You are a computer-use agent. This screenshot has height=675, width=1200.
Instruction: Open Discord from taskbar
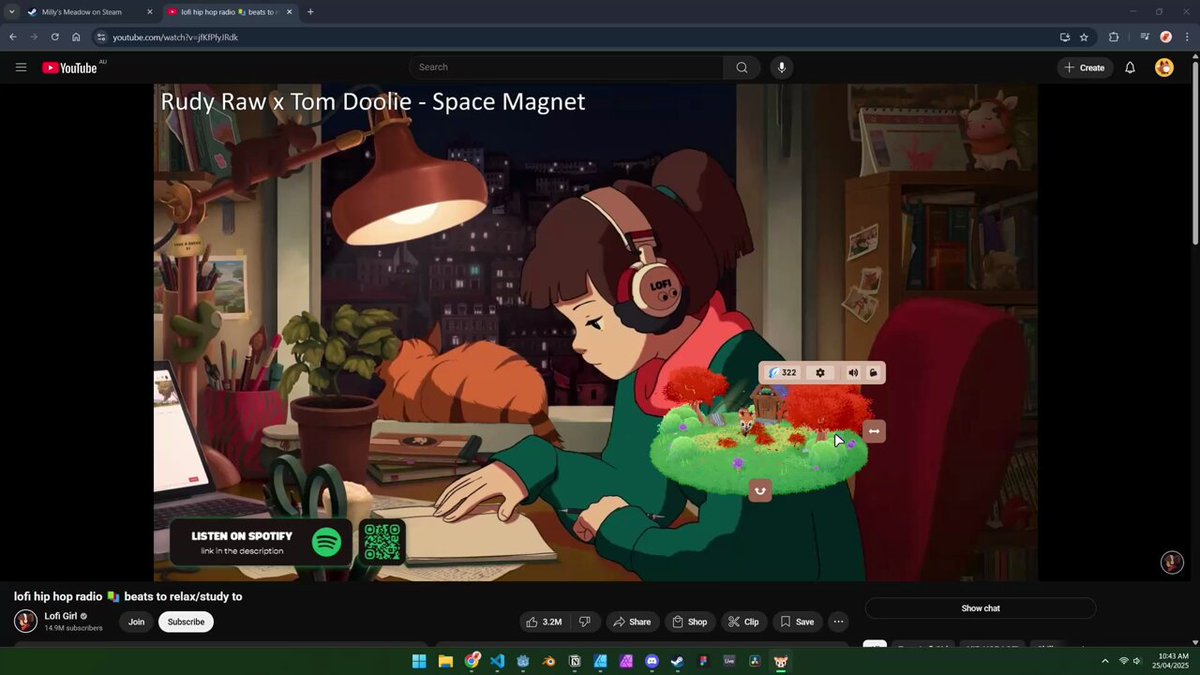[x=652, y=661]
